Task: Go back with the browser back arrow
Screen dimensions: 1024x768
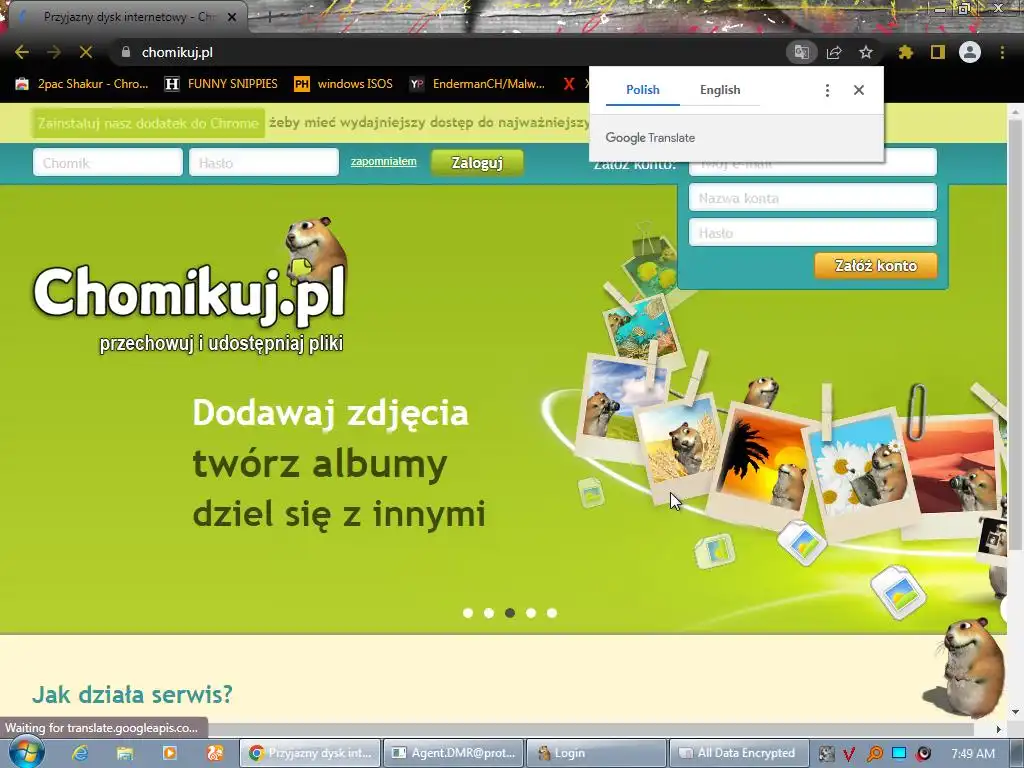Action: tap(22, 52)
